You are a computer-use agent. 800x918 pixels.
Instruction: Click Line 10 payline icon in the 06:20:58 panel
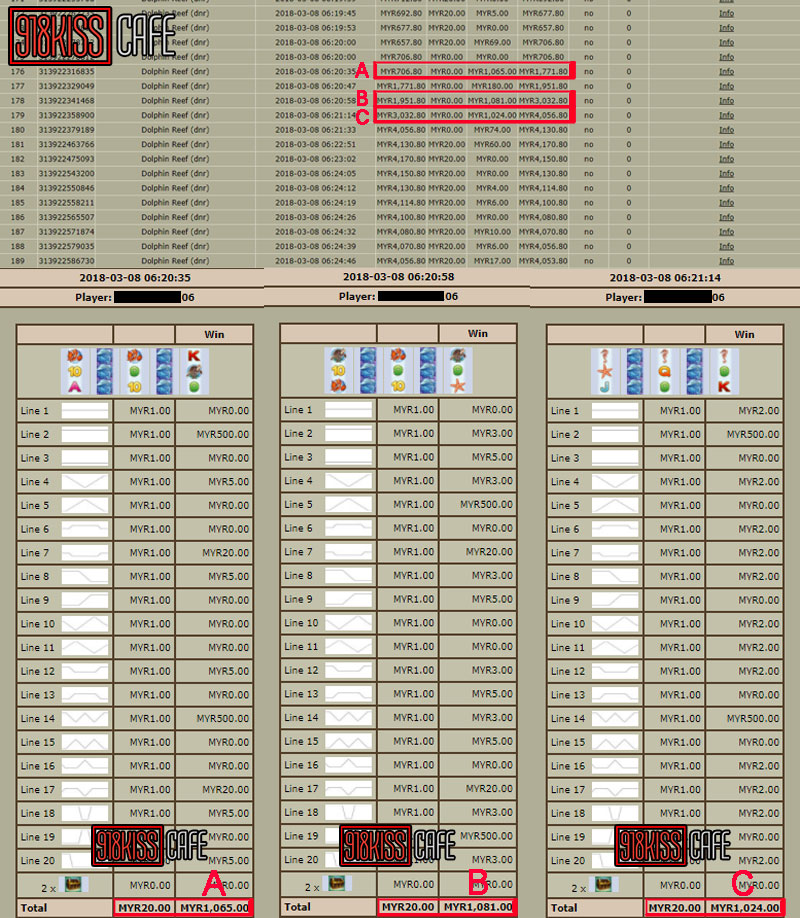pyautogui.click(x=348, y=623)
